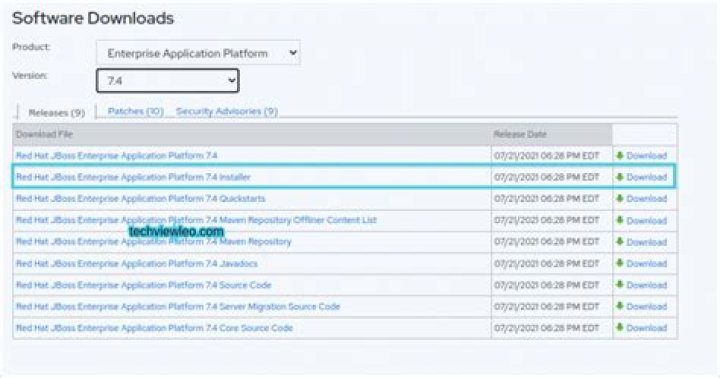Select the Releases tab

click(56, 113)
